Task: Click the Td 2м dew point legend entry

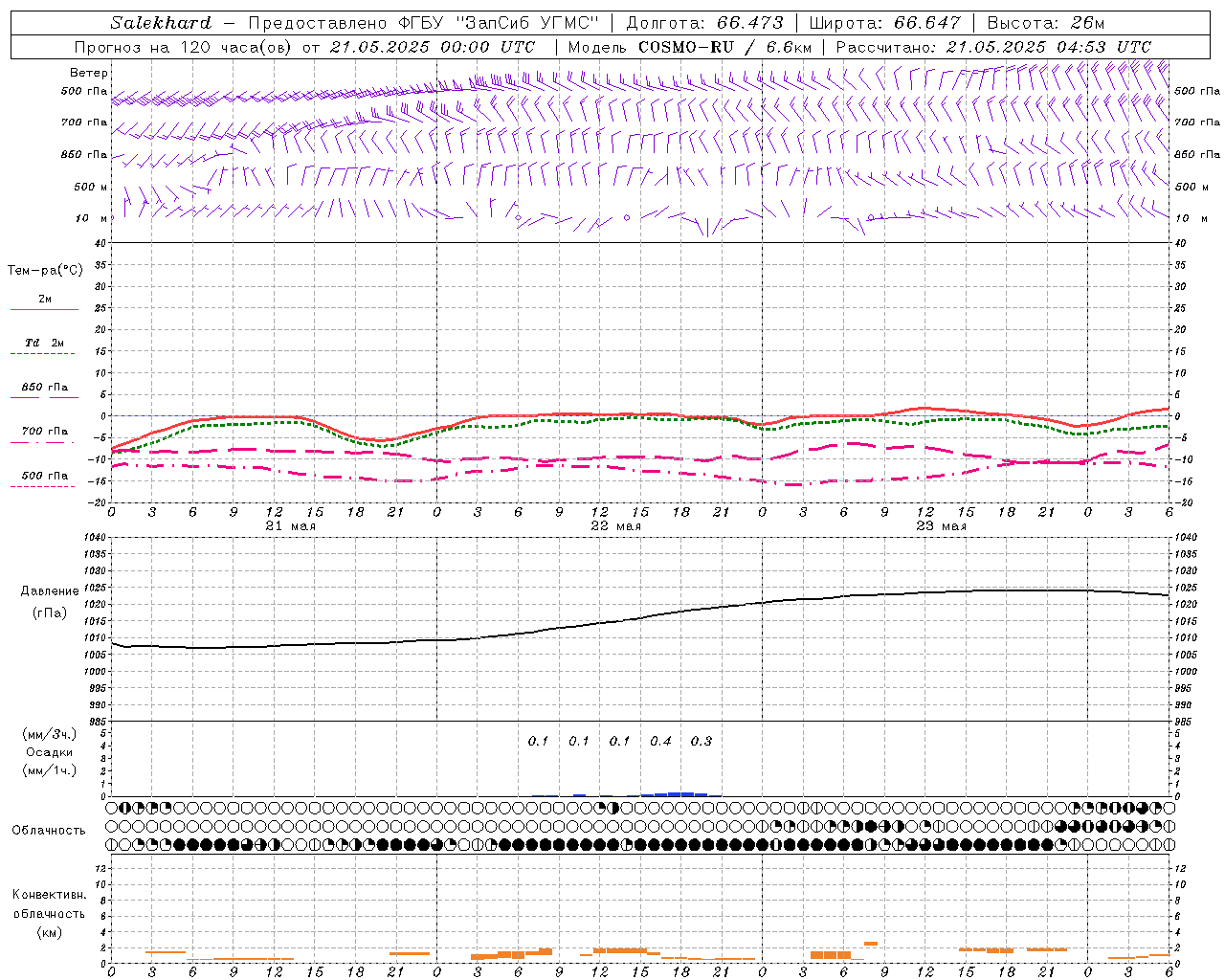Action: point(45,343)
